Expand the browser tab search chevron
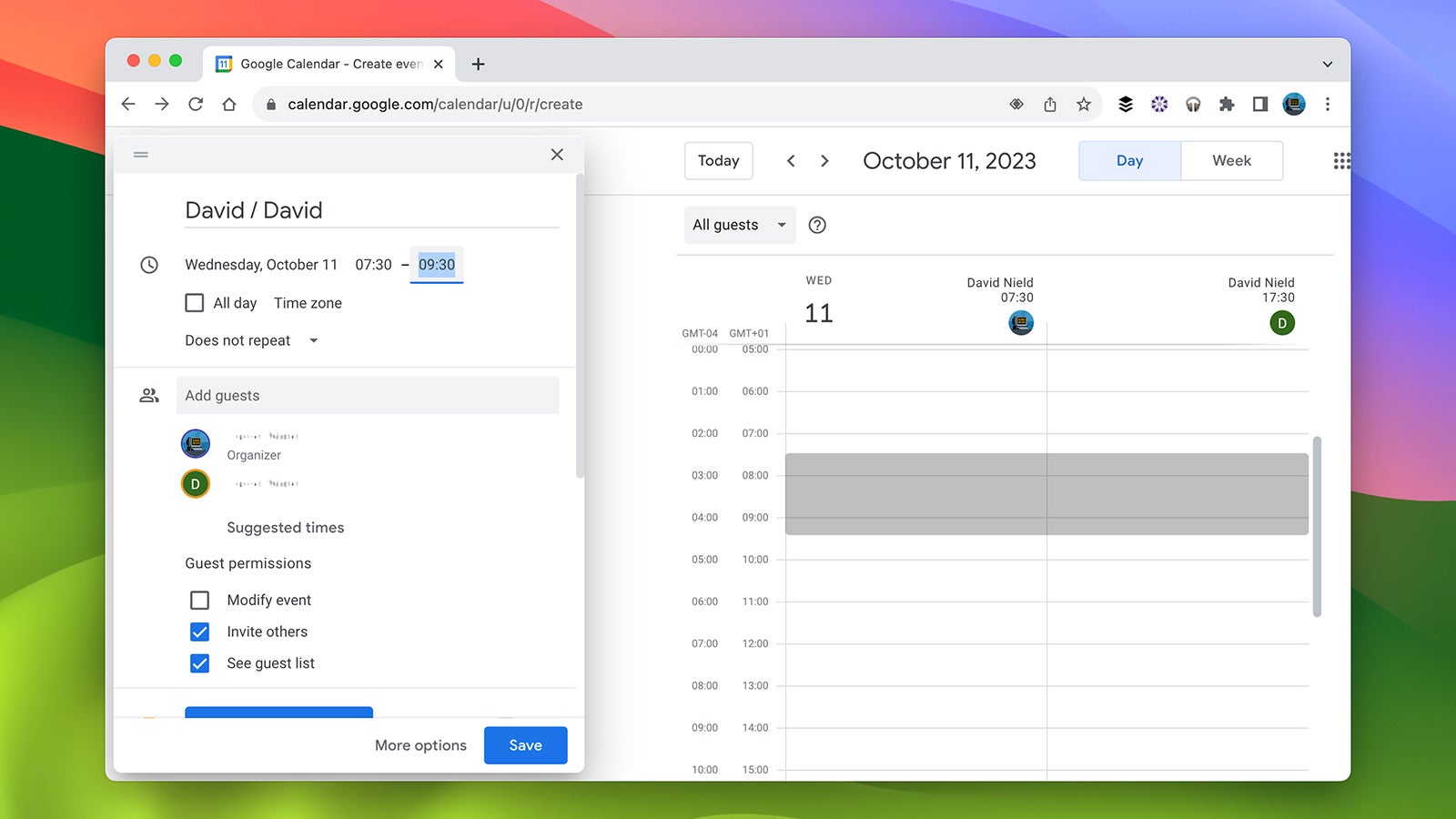The width and height of the screenshot is (1456, 819). 1327,64
